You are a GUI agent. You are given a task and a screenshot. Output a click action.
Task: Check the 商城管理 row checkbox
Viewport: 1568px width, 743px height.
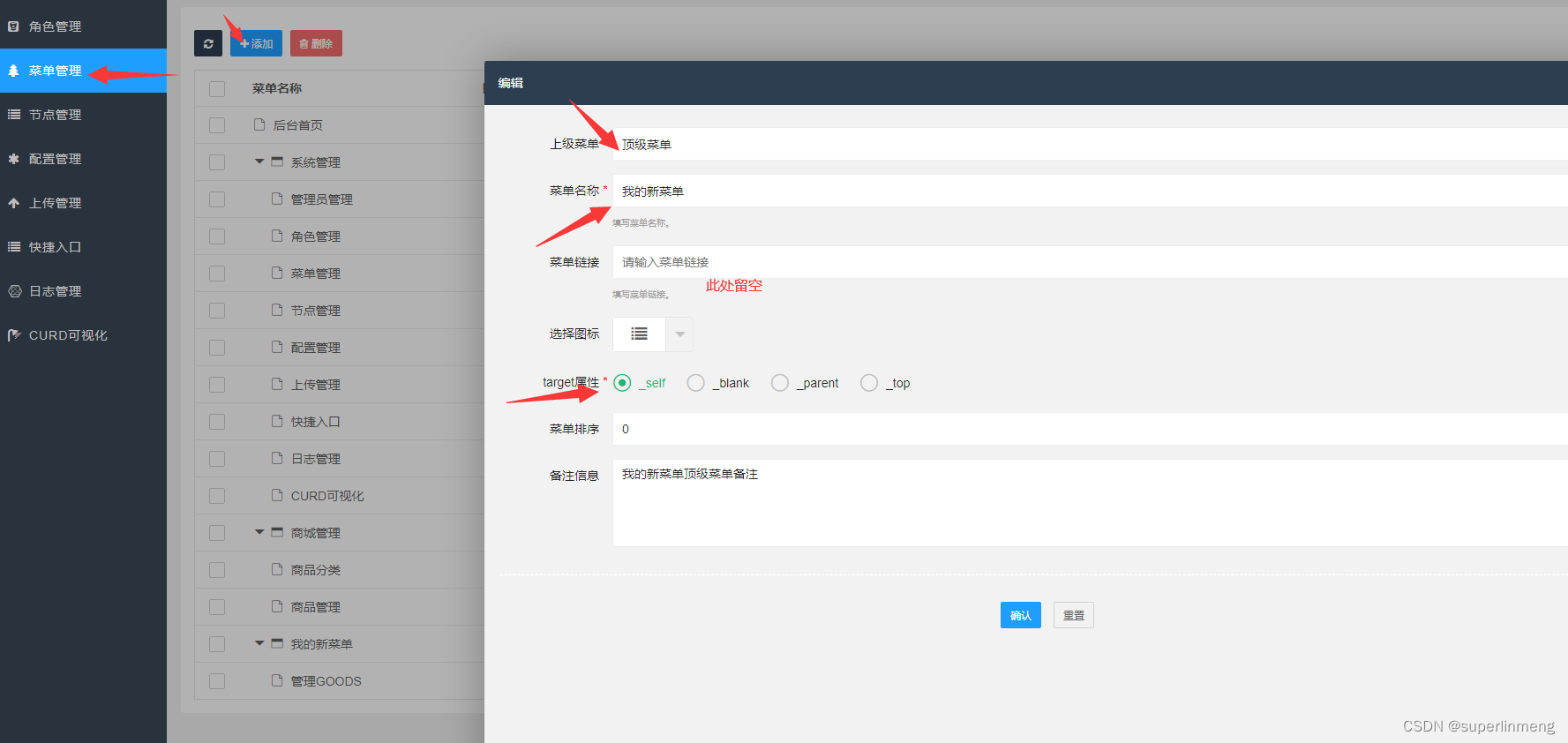[x=217, y=533]
